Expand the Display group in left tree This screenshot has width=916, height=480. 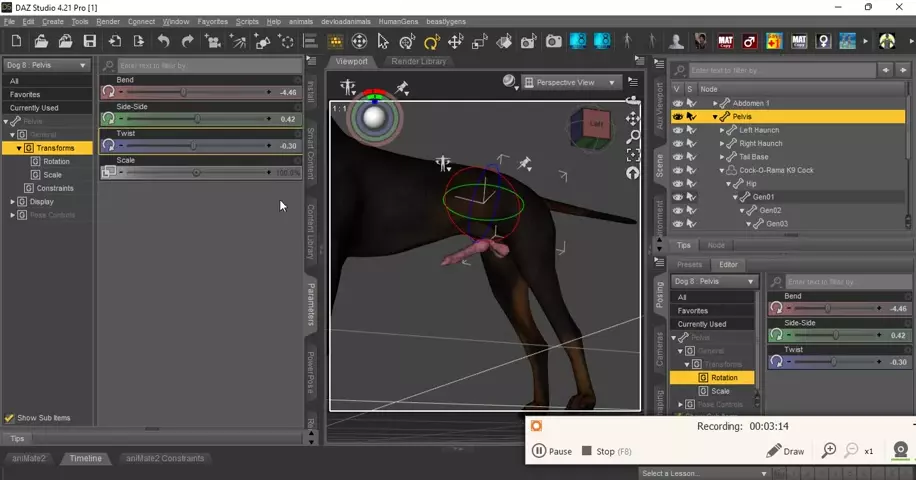coord(13,201)
